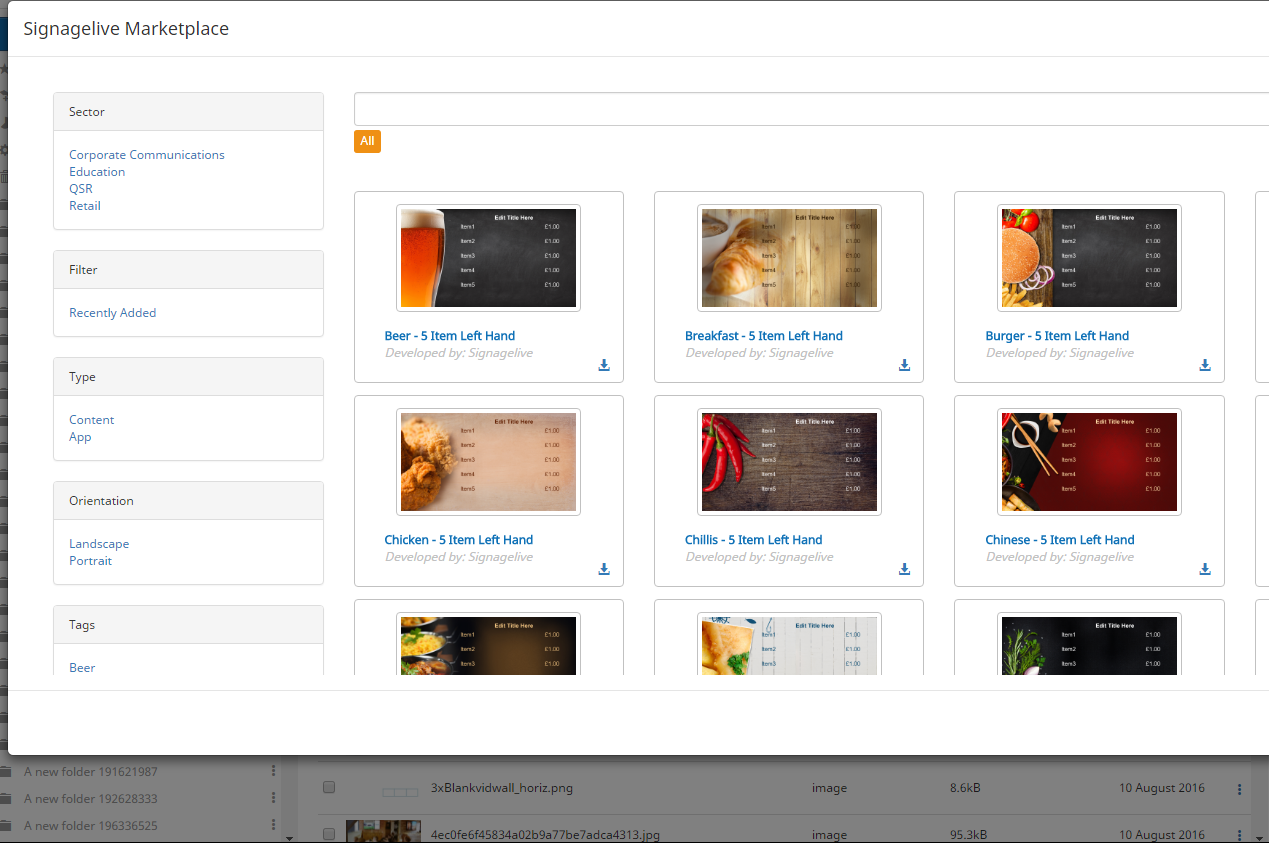Focus the marketplace search field

pyautogui.click(x=811, y=109)
